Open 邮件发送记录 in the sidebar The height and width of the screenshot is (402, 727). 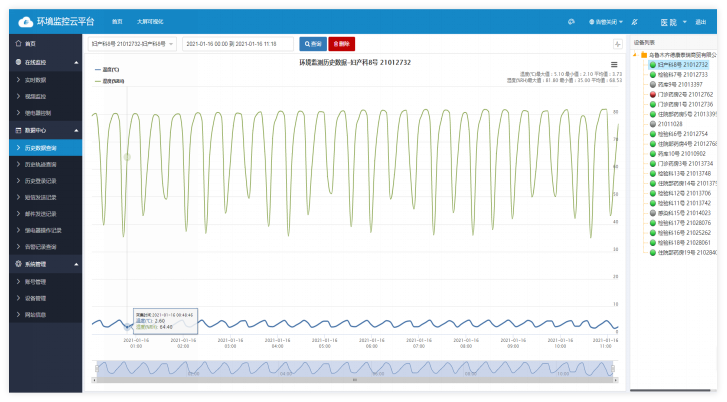click(x=45, y=214)
